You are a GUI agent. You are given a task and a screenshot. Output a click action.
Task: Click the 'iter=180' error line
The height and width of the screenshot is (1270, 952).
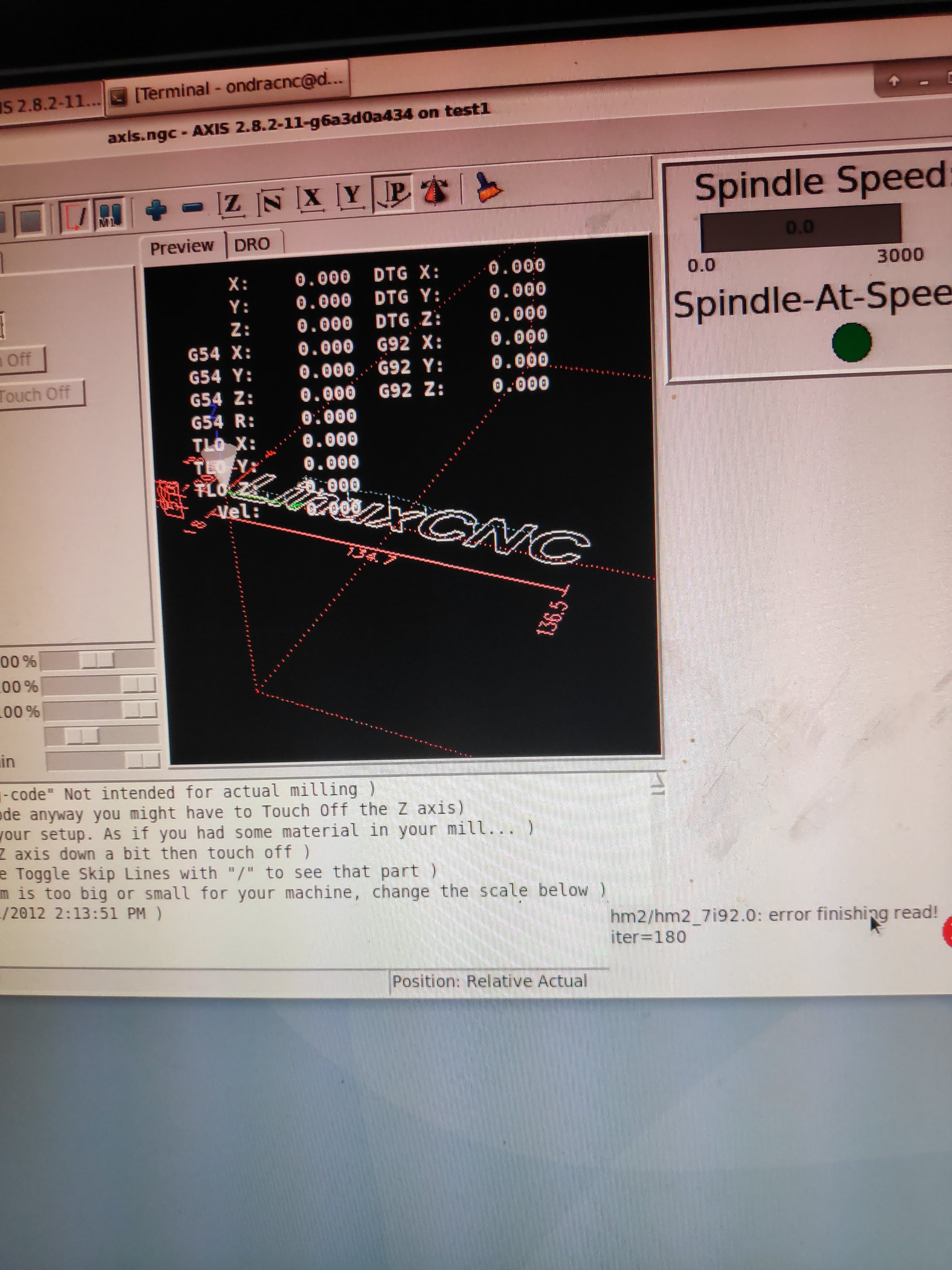point(649,937)
